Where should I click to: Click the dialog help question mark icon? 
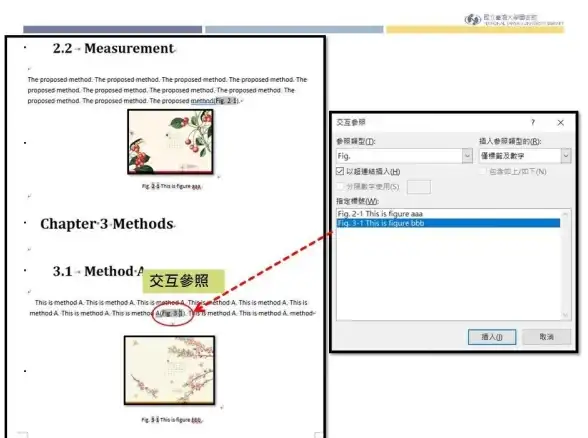pos(533,122)
